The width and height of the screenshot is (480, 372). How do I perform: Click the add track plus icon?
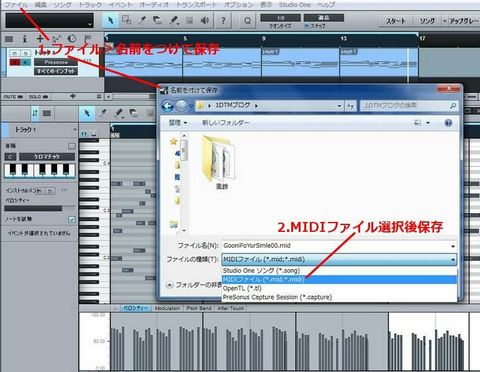coord(40,39)
